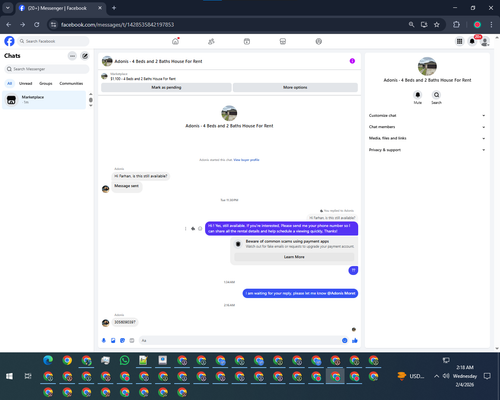500x400 pixels.
Task: Click the phone number message from Adonis
Action: tap(125, 322)
